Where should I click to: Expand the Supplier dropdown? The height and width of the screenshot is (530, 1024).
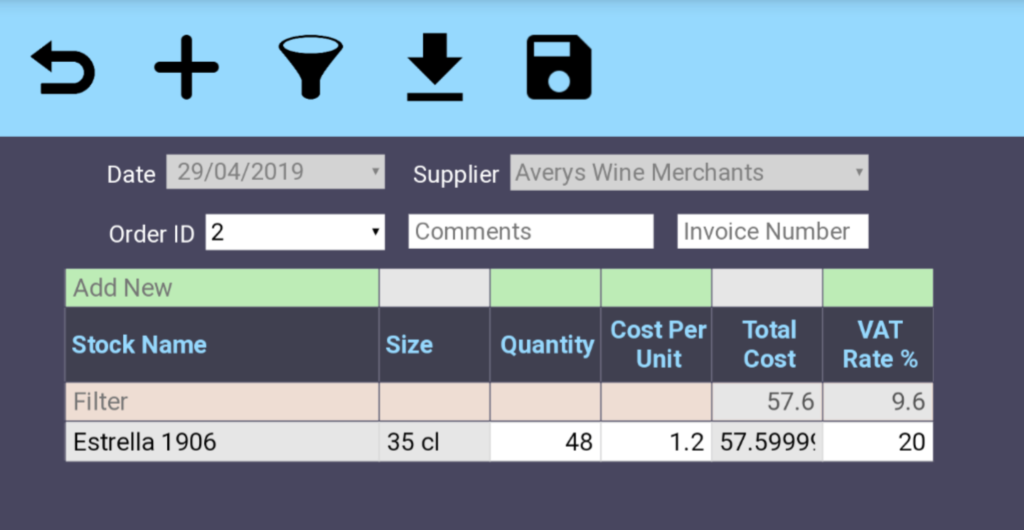[x=688, y=172]
